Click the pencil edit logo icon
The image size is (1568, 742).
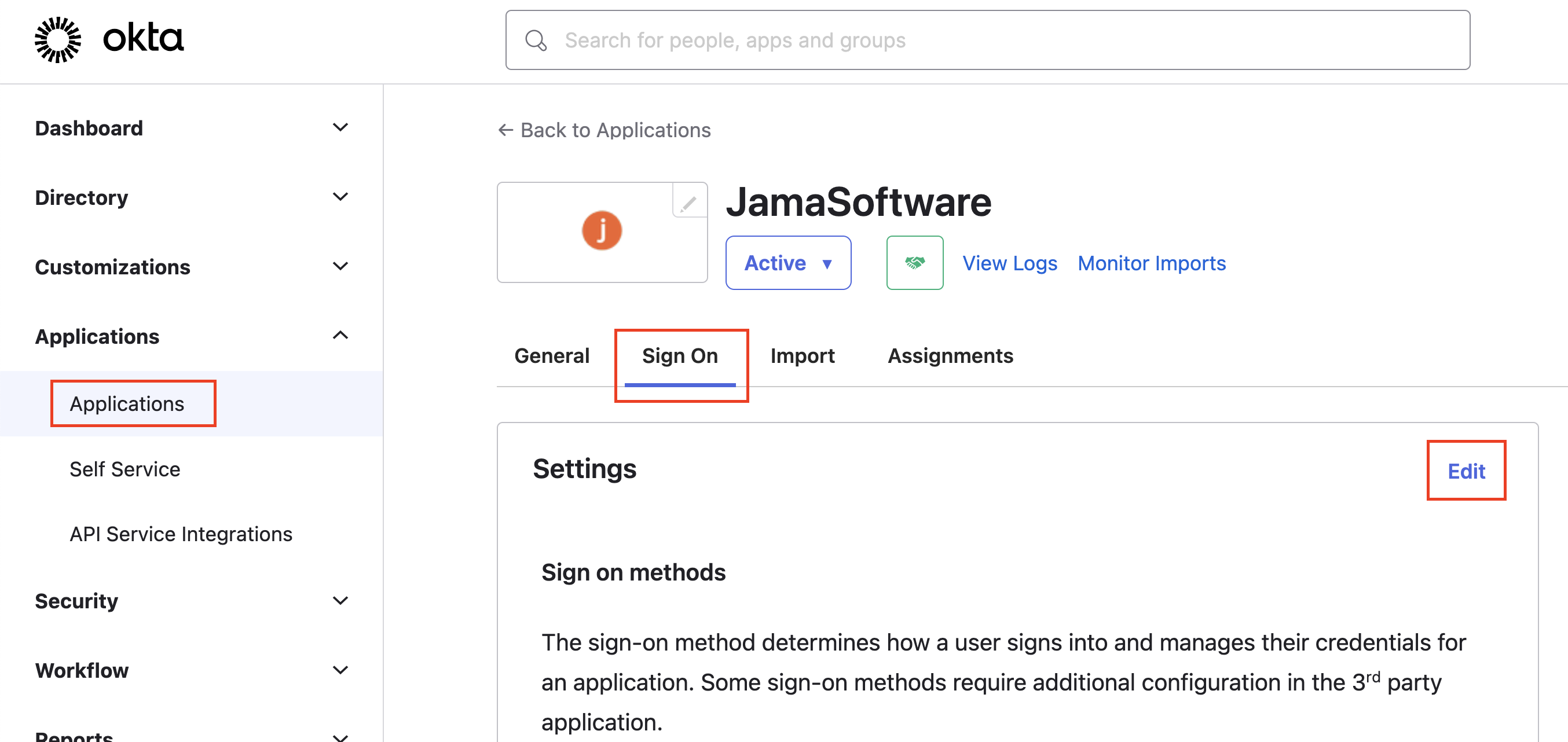pyautogui.click(x=688, y=203)
